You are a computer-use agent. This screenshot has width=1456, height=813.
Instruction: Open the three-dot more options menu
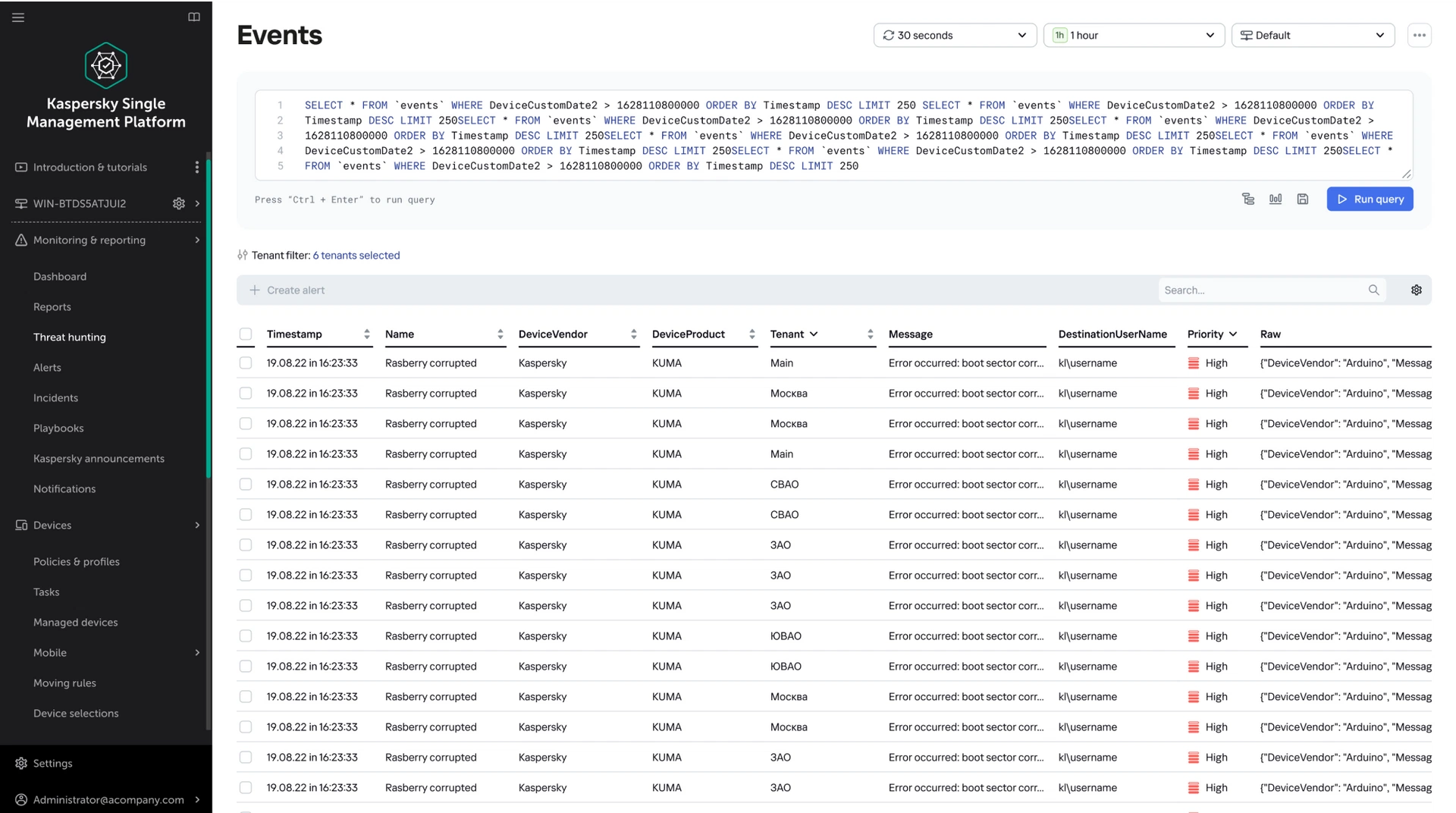tap(1419, 36)
